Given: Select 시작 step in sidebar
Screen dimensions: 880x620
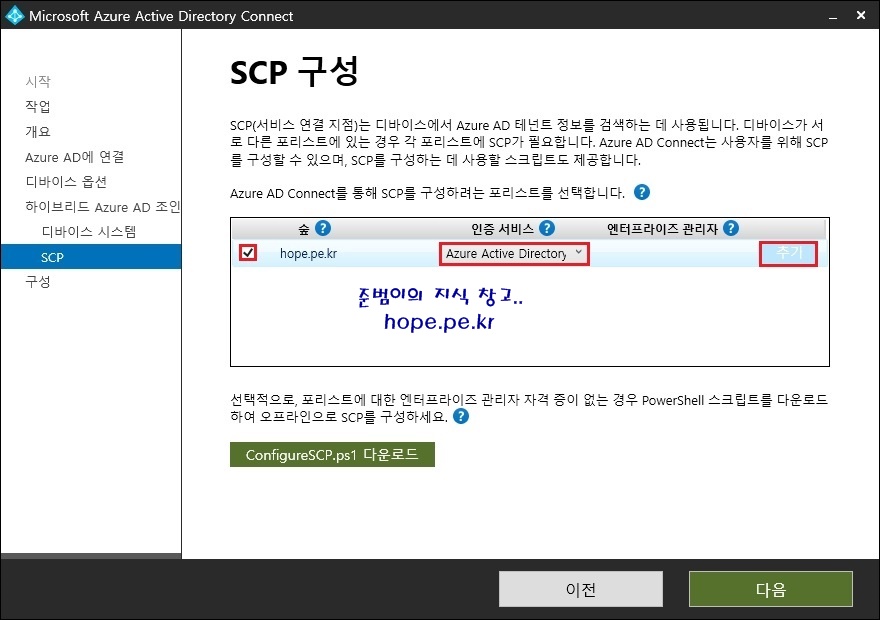Looking at the screenshot, I should click(x=38, y=81).
